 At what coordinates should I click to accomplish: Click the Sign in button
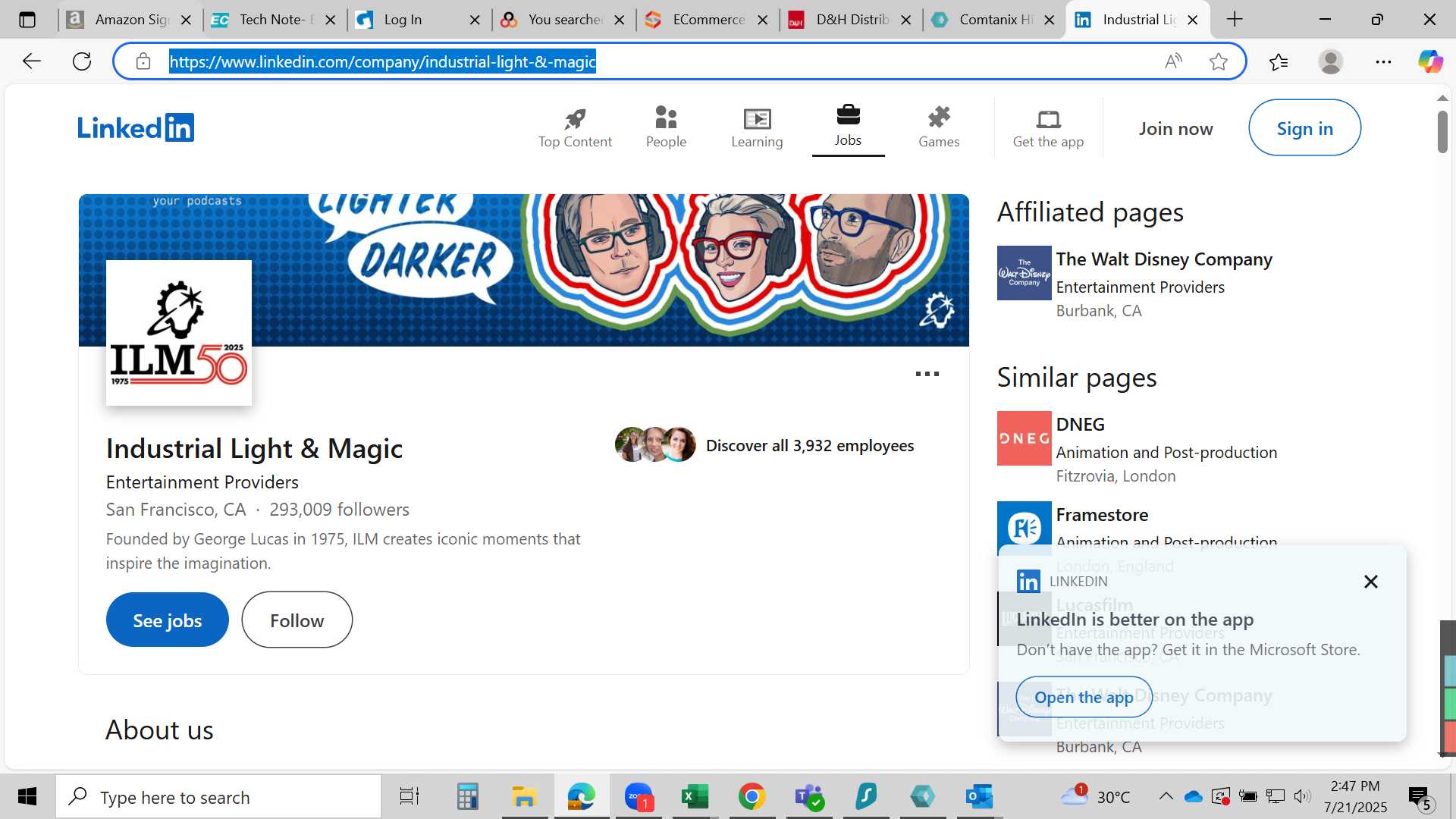click(x=1304, y=128)
